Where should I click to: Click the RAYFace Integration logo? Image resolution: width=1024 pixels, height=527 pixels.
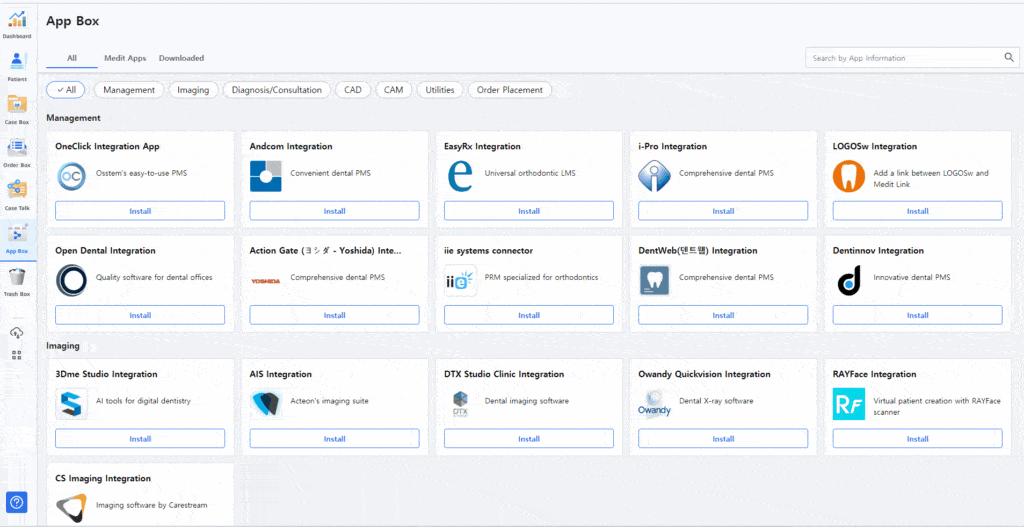click(x=849, y=404)
